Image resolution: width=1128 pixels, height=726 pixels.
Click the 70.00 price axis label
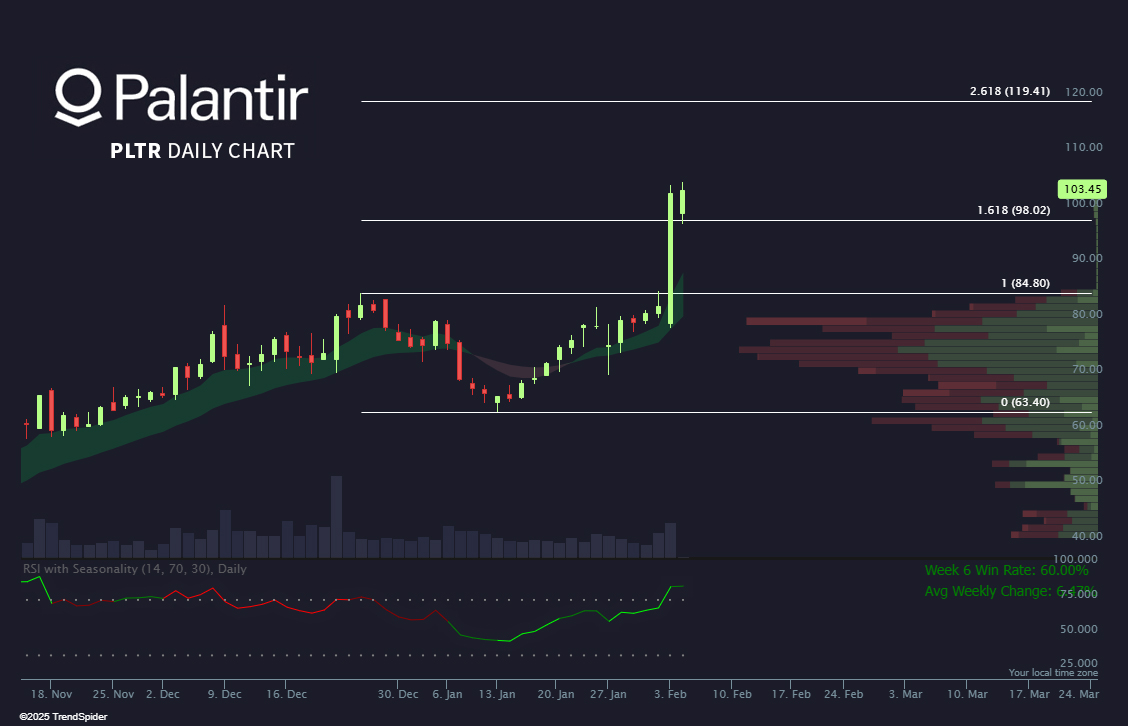coord(1087,369)
